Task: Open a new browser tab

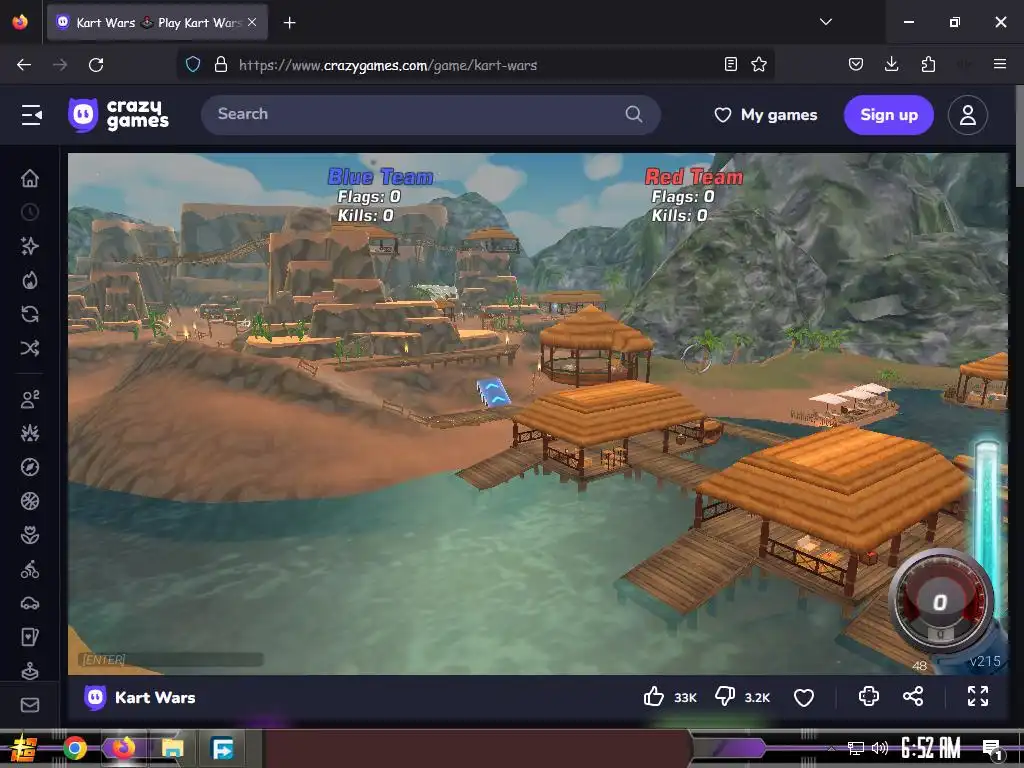Action: (289, 23)
